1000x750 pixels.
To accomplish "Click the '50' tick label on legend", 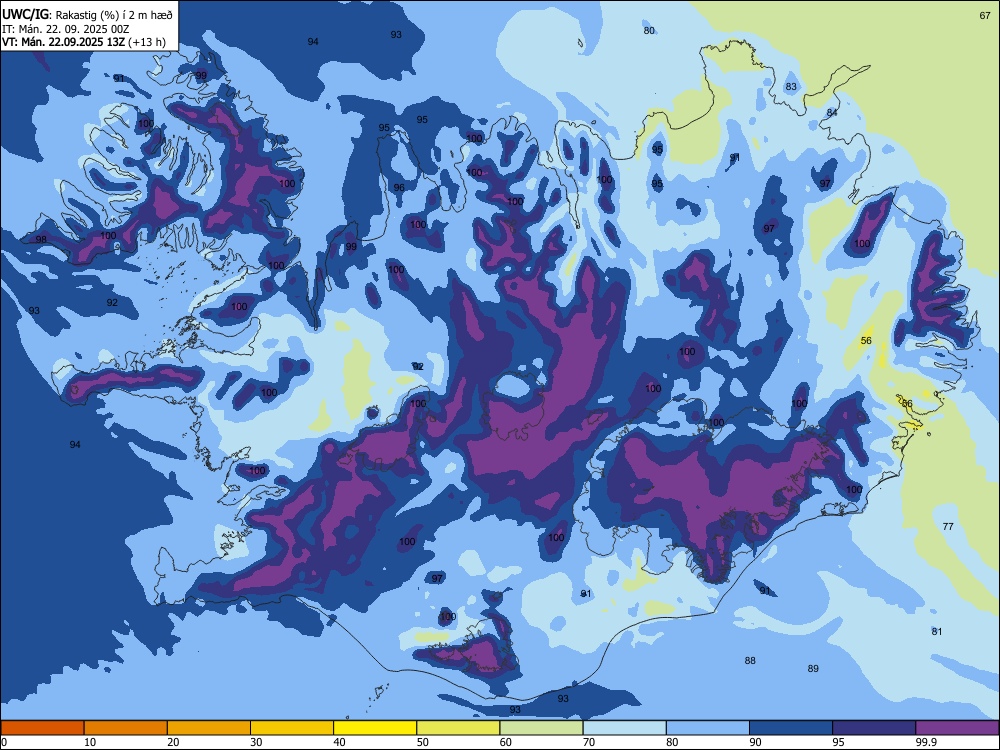I will (x=423, y=742).
